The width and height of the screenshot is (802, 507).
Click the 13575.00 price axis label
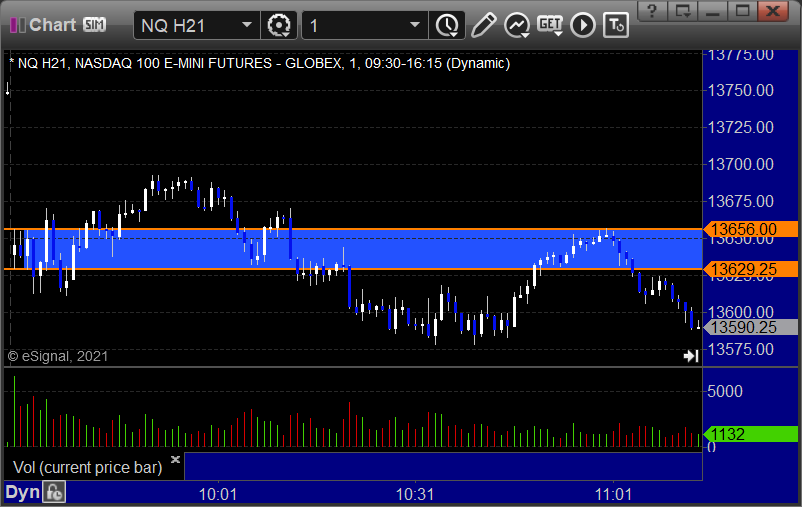(741, 349)
